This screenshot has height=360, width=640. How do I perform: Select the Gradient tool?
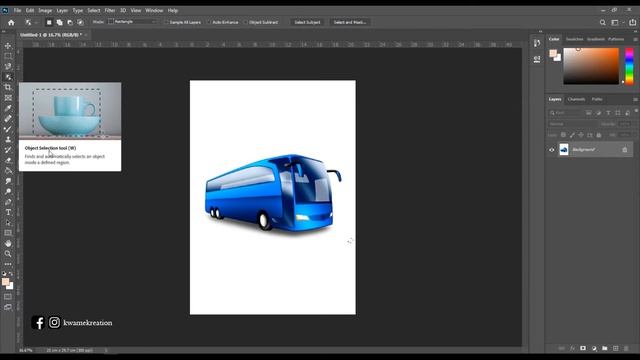(x=8, y=171)
